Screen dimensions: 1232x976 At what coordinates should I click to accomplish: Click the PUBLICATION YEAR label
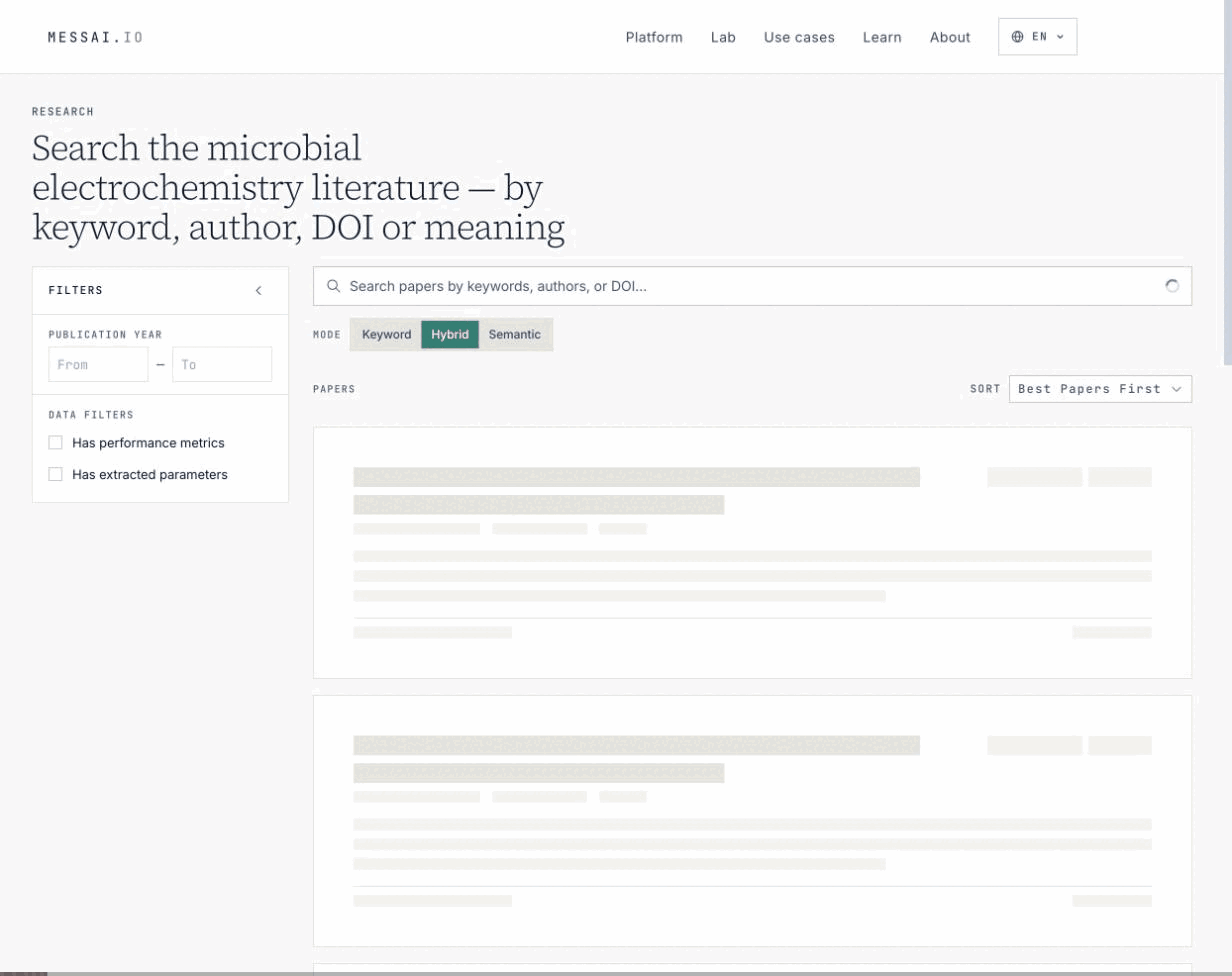105,334
